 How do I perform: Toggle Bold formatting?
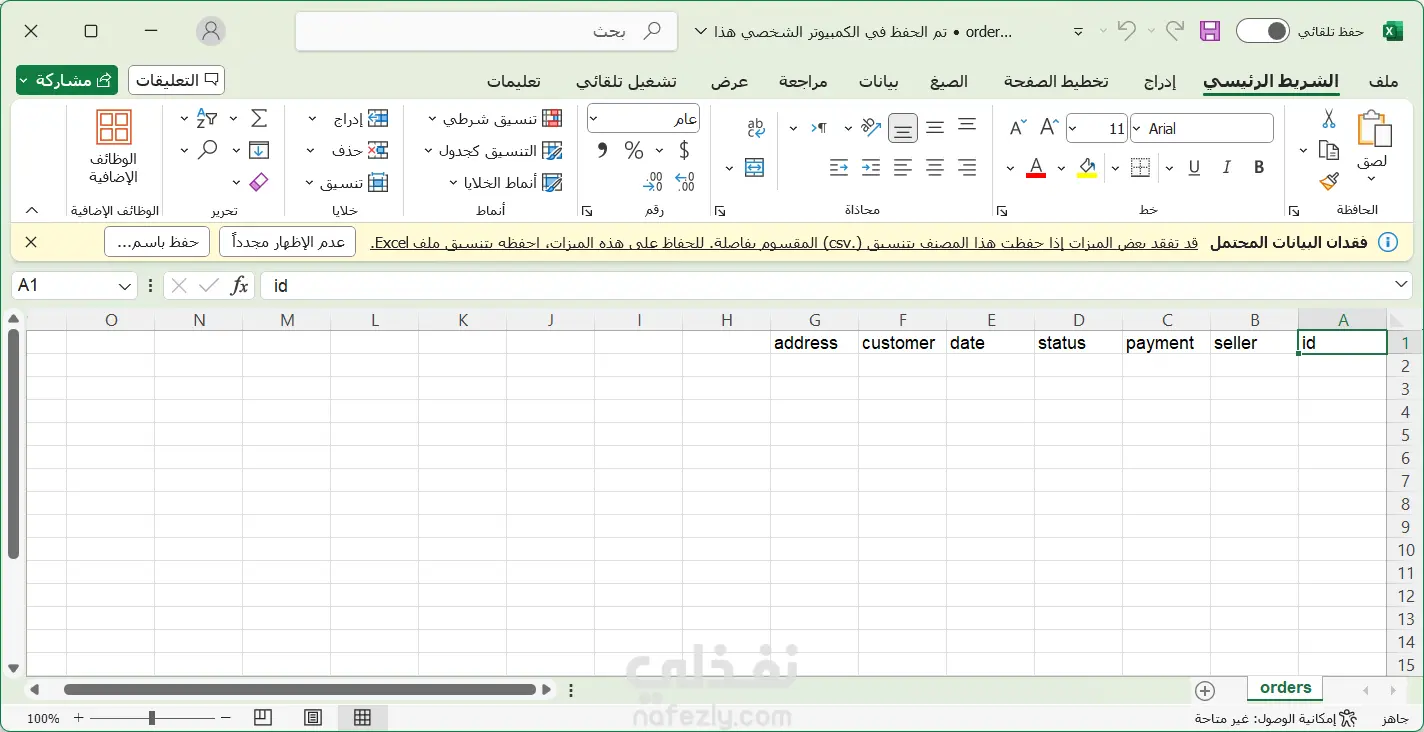tap(1259, 167)
